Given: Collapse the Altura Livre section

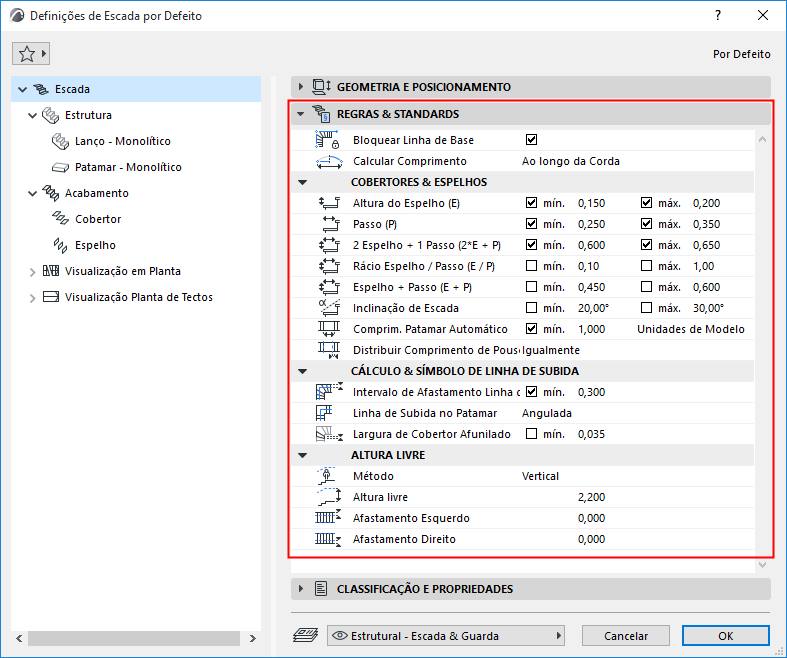Looking at the screenshot, I should click(303, 456).
